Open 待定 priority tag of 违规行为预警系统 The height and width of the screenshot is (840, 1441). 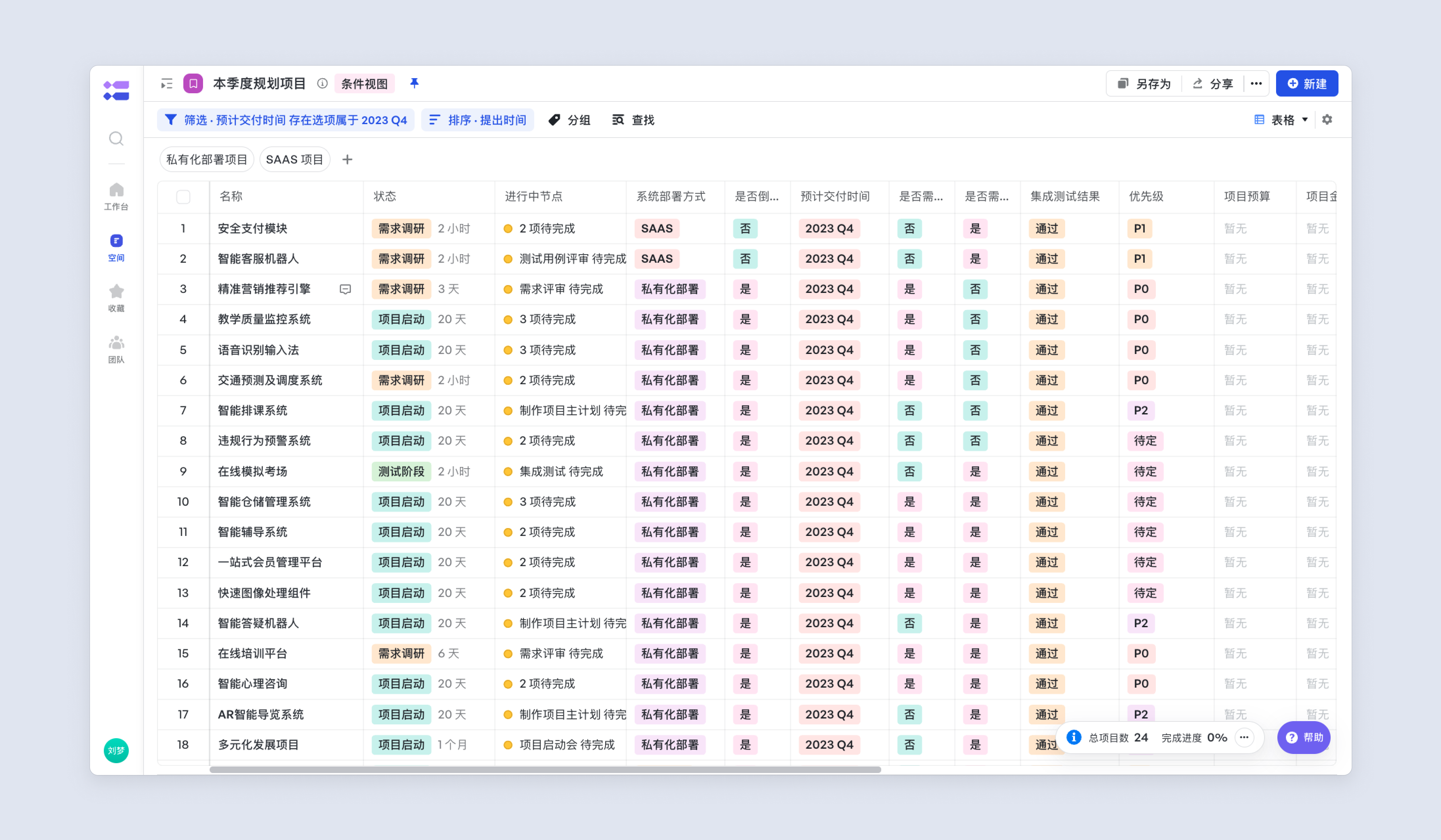point(1145,441)
